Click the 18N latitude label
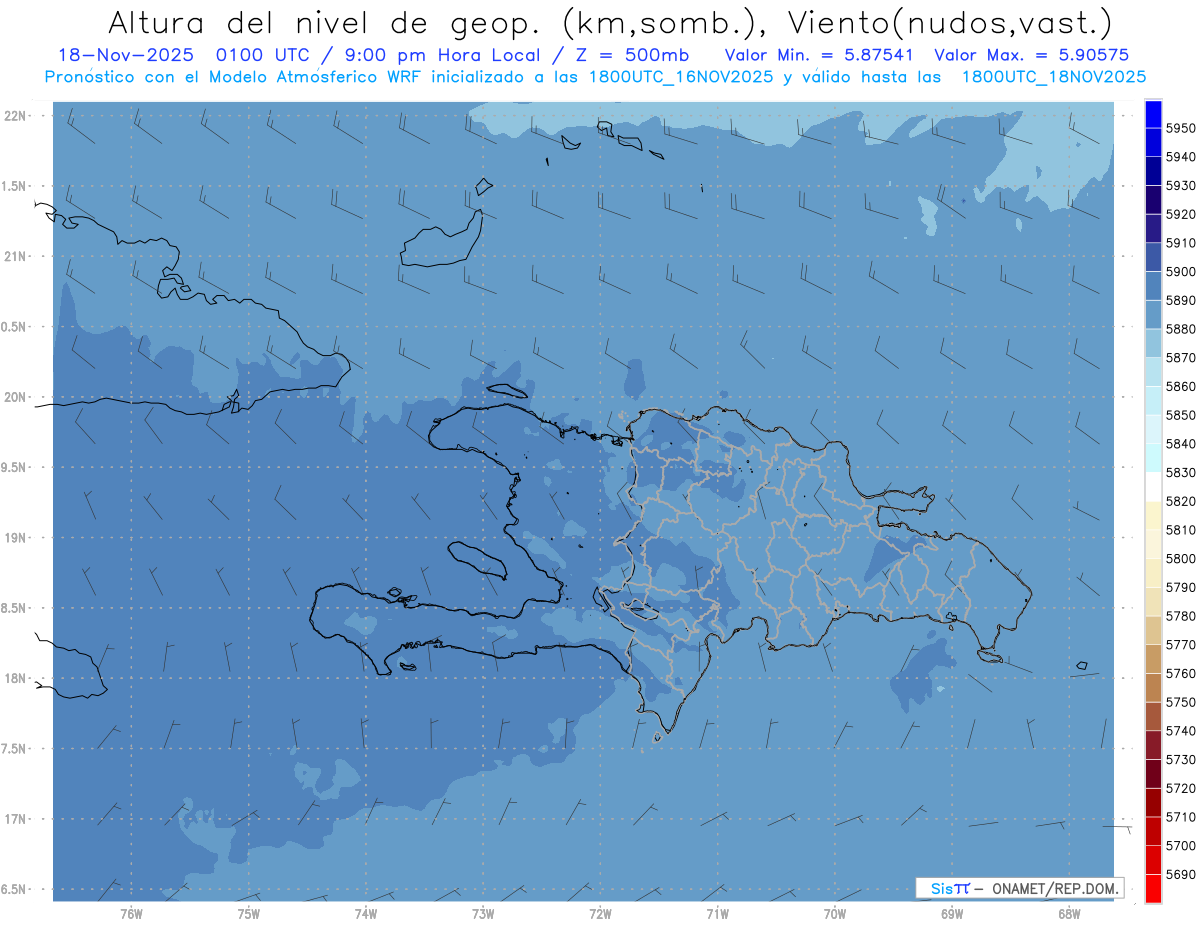Screen dimensions: 1200x927 [x=16, y=678]
